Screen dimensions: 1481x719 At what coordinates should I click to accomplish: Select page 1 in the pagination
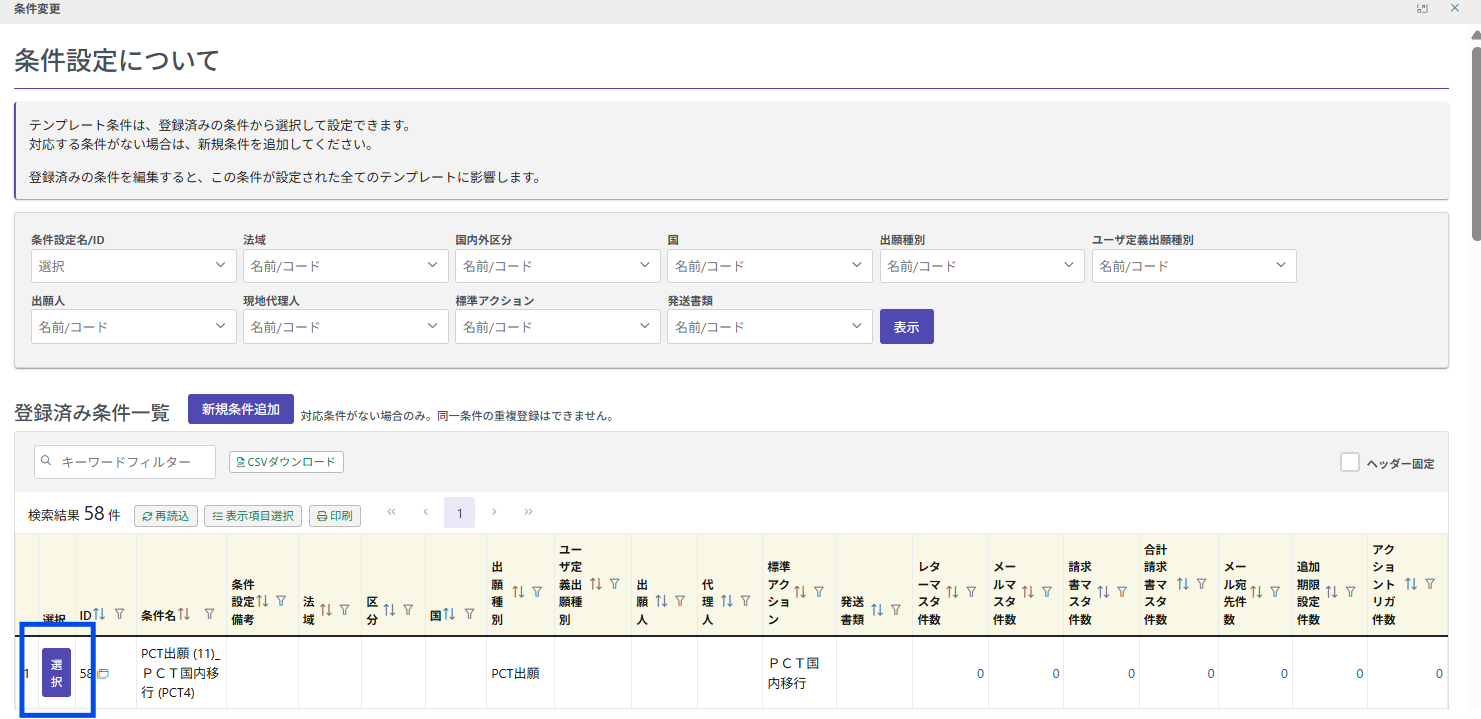pyautogui.click(x=459, y=513)
